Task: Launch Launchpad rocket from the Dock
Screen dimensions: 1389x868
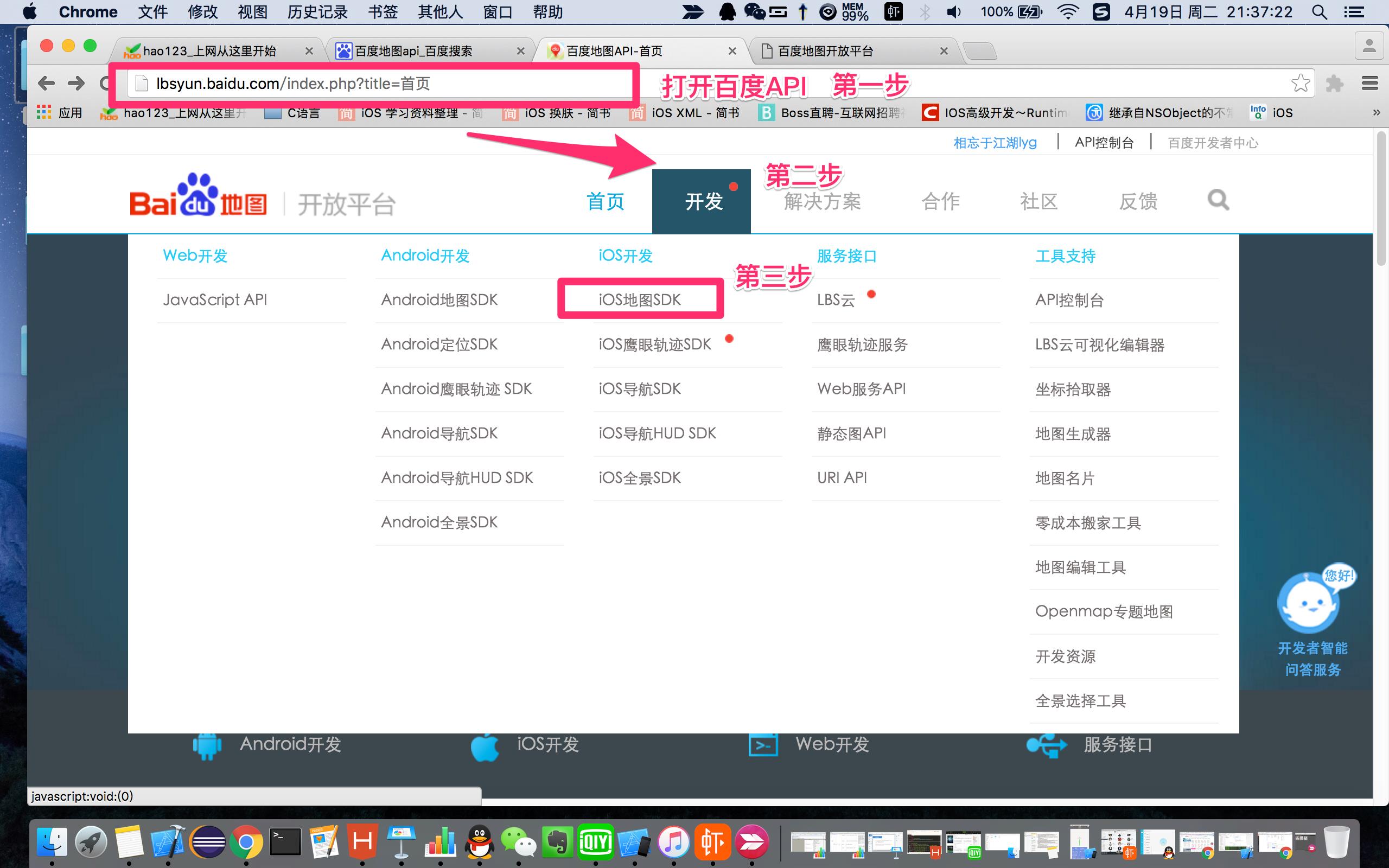Action: (x=91, y=843)
